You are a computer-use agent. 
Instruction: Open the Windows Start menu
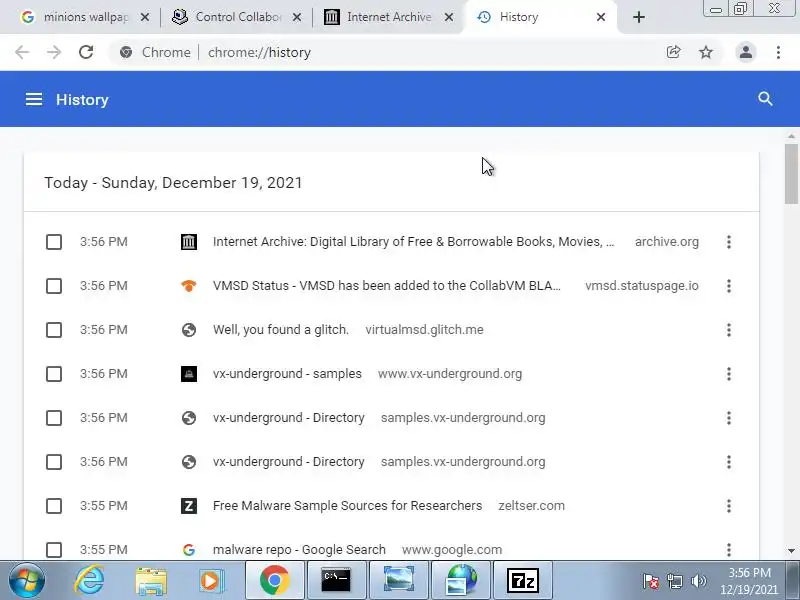pyautogui.click(x=27, y=581)
